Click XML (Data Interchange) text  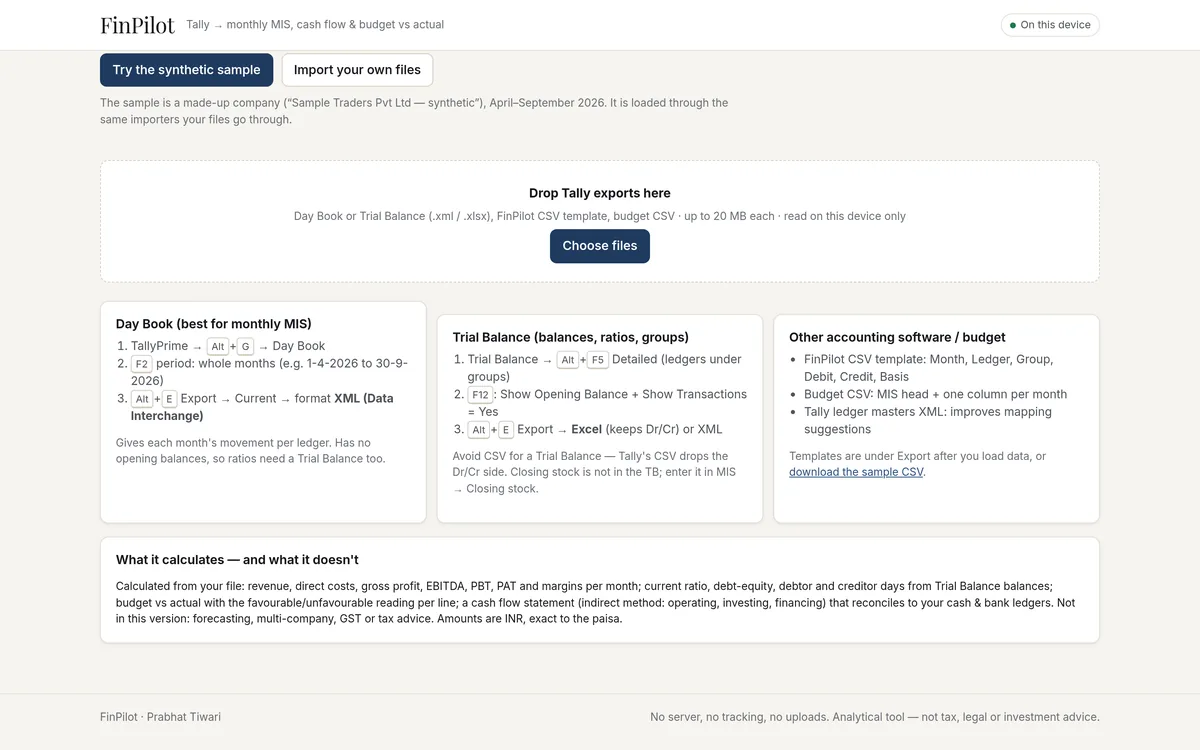[262, 407]
